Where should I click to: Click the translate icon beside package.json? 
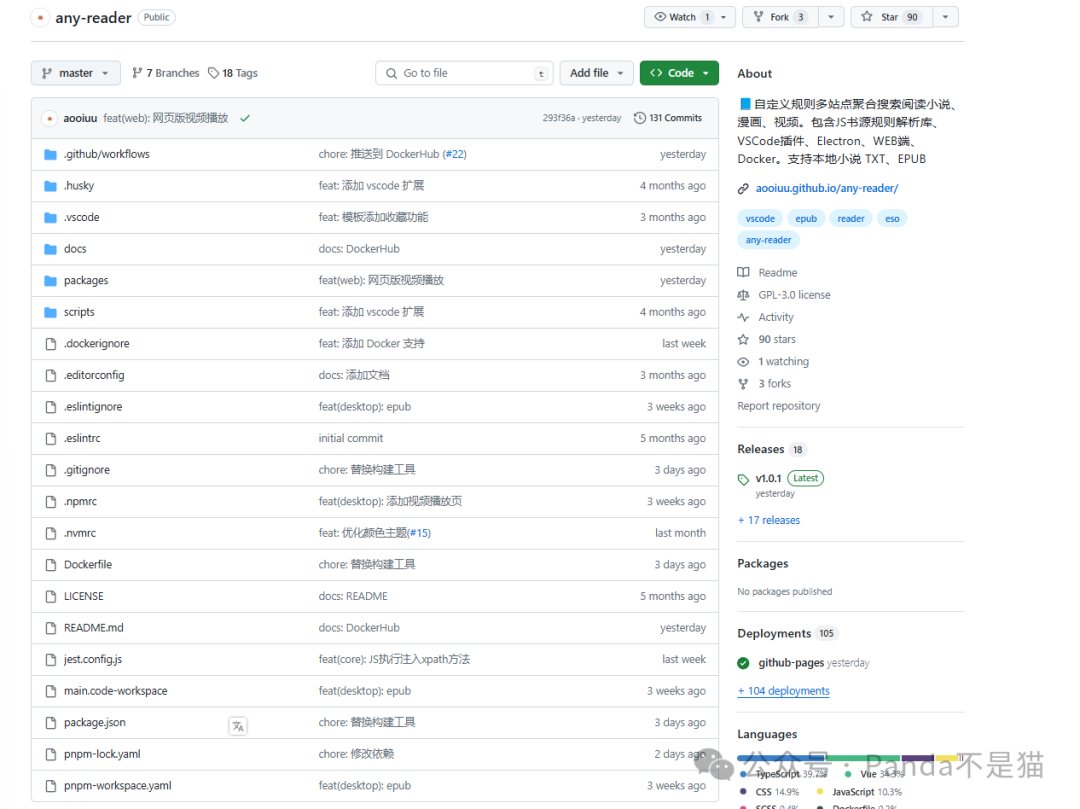(238, 726)
